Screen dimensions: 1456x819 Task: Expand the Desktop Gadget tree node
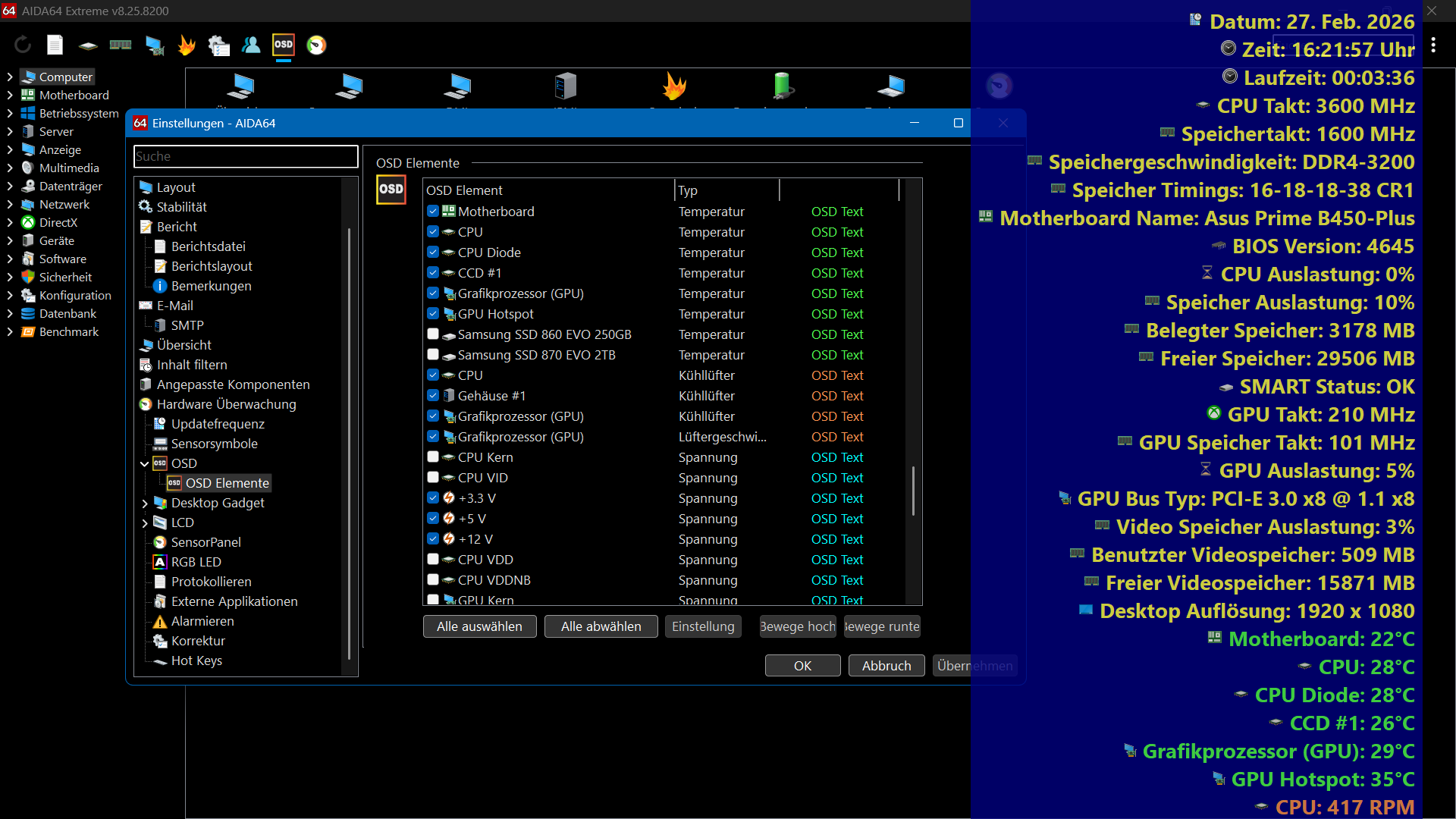pyautogui.click(x=145, y=504)
